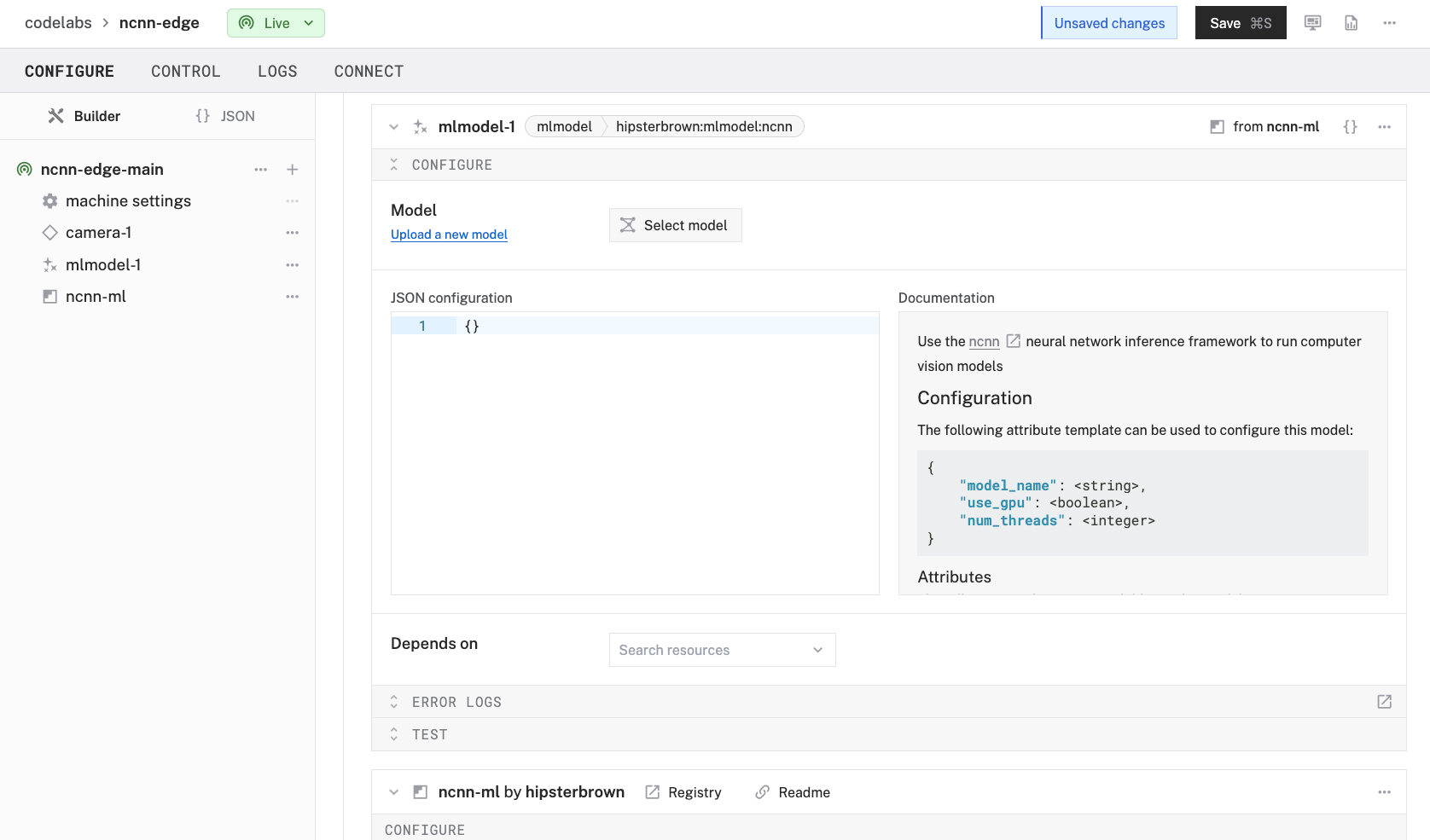1430x840 pixels.
Task: Open machine settings options menu
Action: tap(293, 201)
